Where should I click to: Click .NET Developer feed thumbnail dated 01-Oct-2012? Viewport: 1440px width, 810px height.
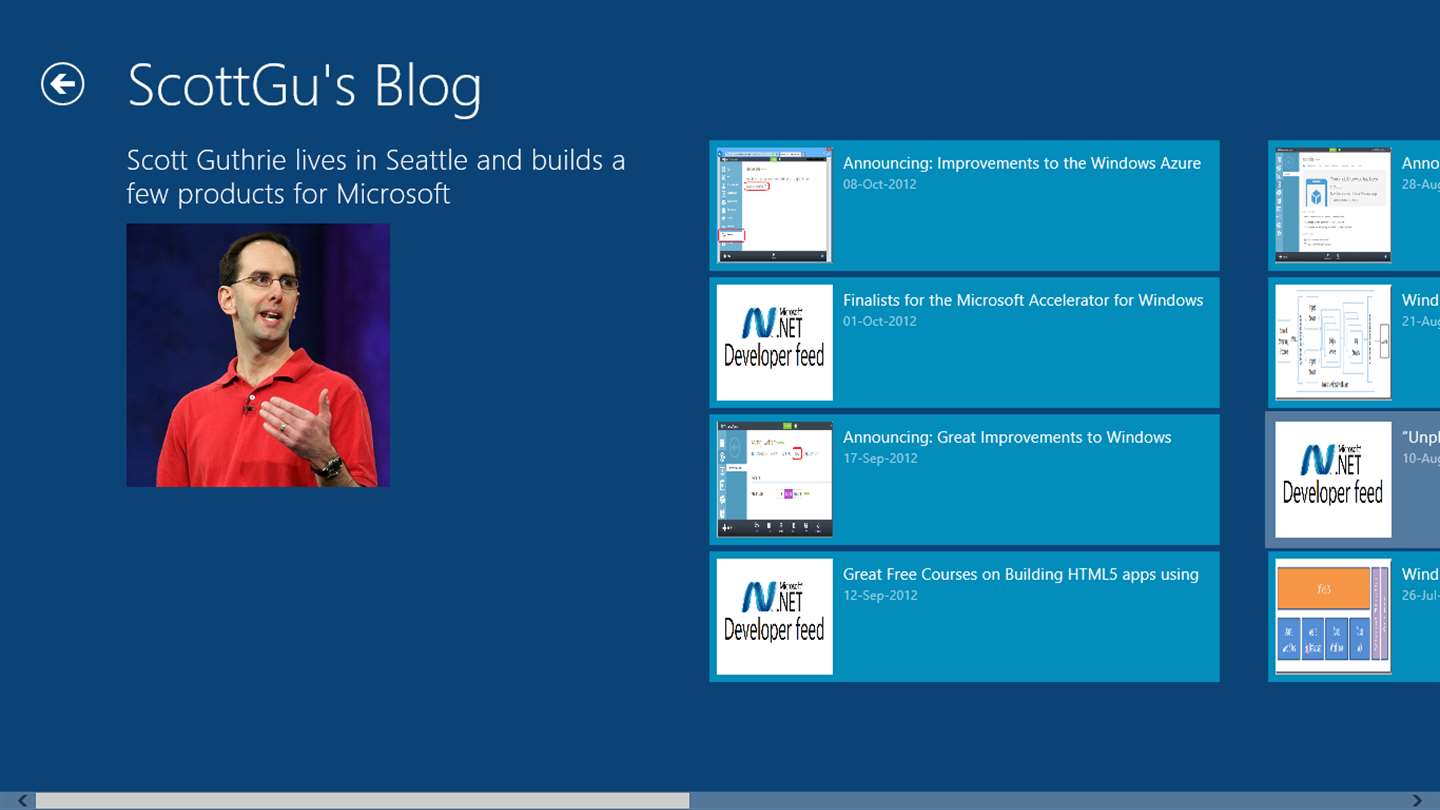click(774, 342)
